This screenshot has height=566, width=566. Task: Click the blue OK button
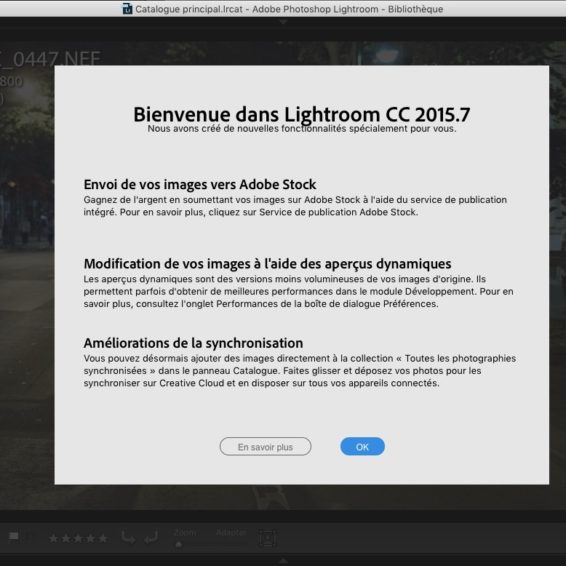(362, 447)
